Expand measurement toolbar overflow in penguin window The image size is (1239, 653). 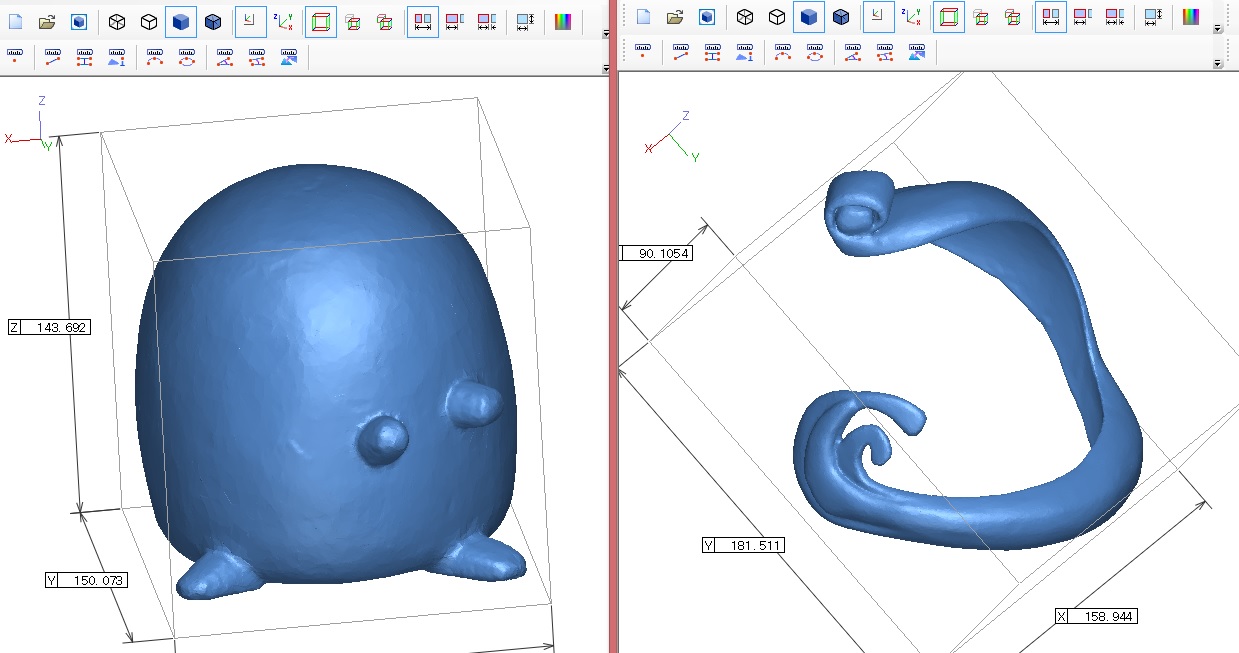(x=606, y=69)
